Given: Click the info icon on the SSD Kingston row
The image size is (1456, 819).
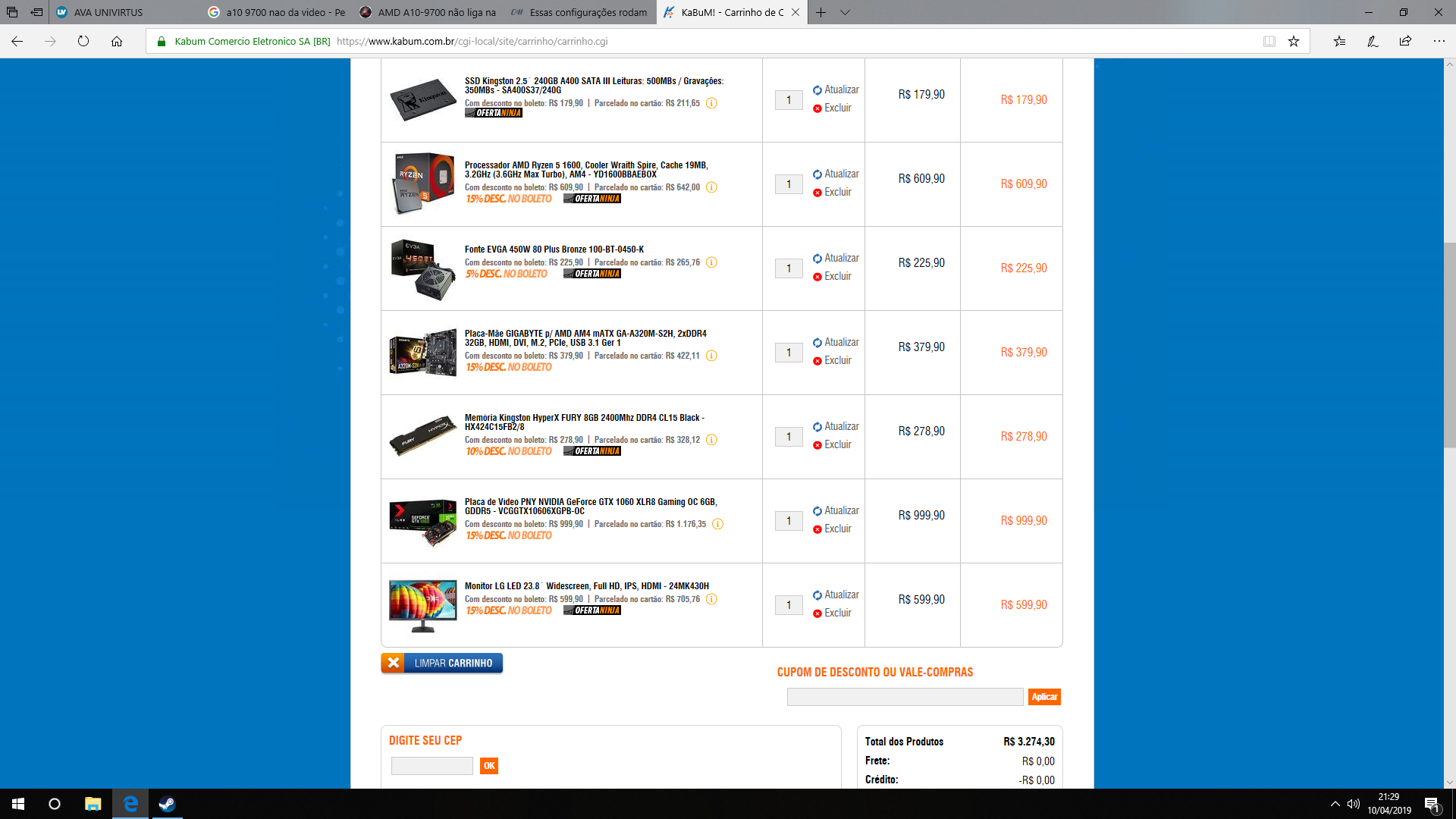Looking at the screenshot, I should point(711,103).
